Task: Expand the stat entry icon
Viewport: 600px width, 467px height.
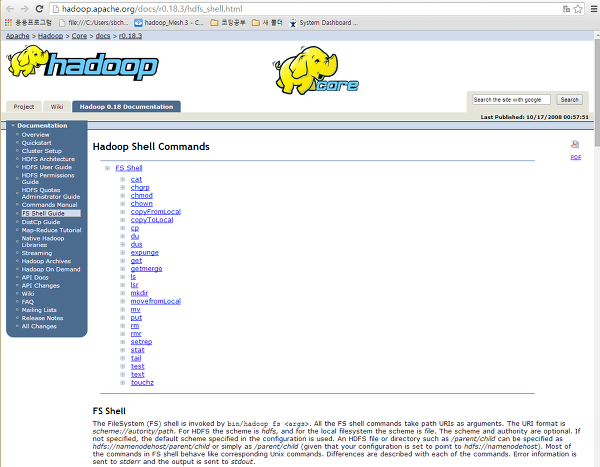Action: pos(122,350)
